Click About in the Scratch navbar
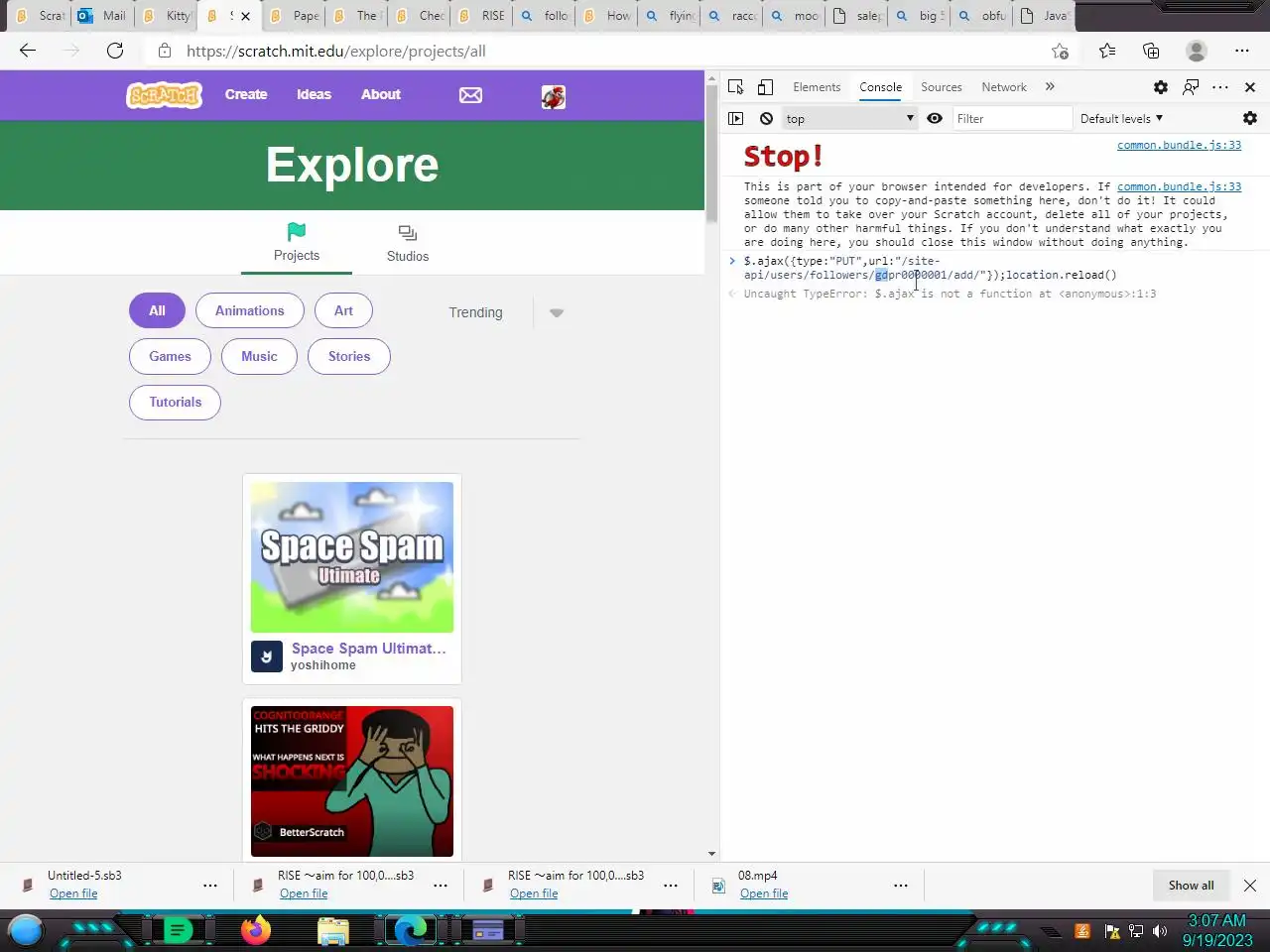The width and height of the screenshot is (1270, 952). [x=381, y=95]
